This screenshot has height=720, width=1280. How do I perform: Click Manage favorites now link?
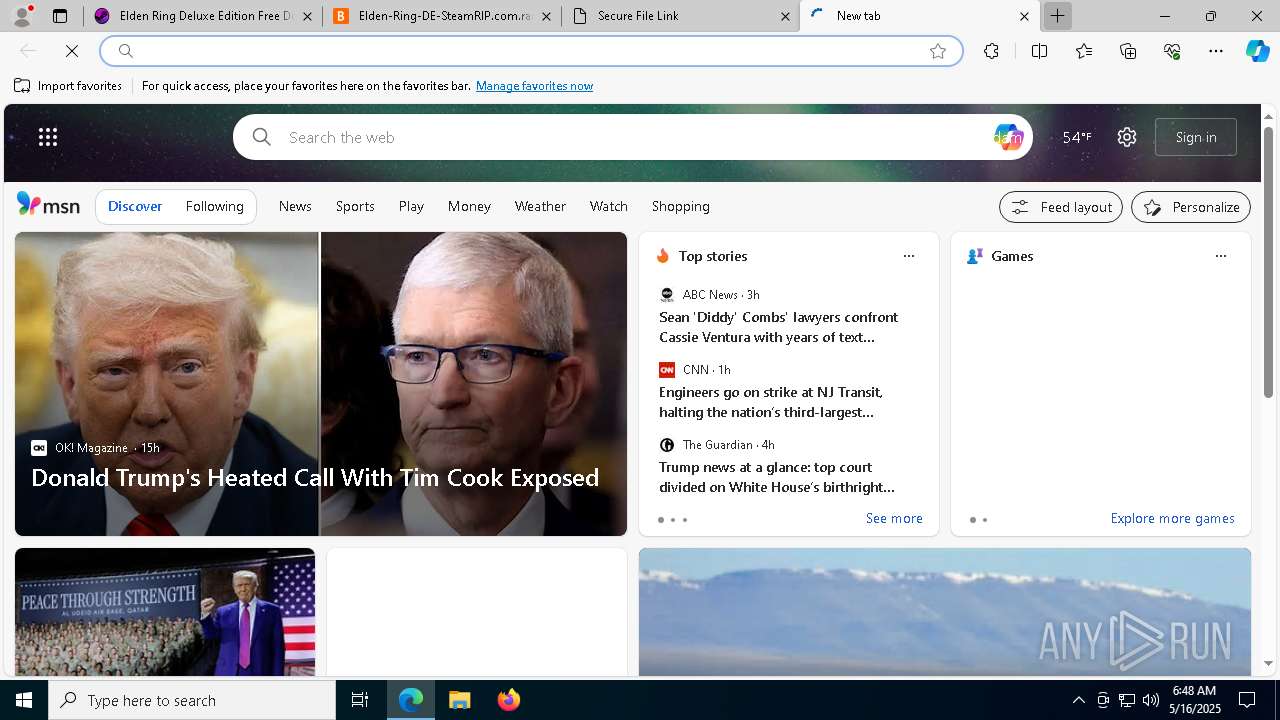[534, 86]
